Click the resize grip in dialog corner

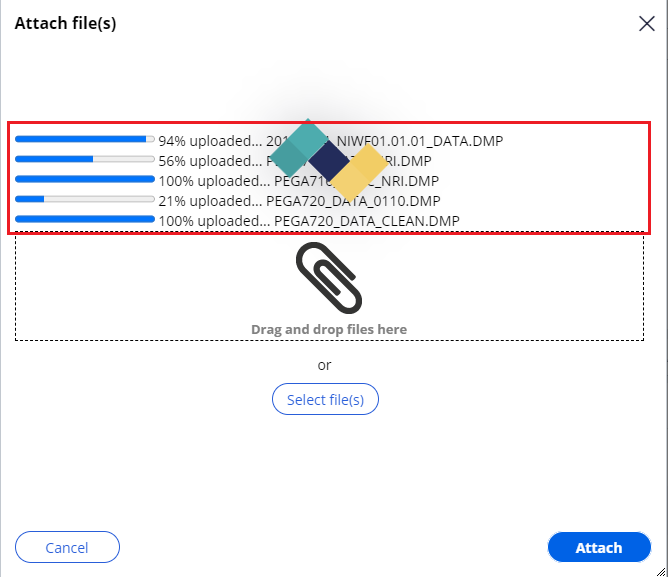click(x=661, y=571)
